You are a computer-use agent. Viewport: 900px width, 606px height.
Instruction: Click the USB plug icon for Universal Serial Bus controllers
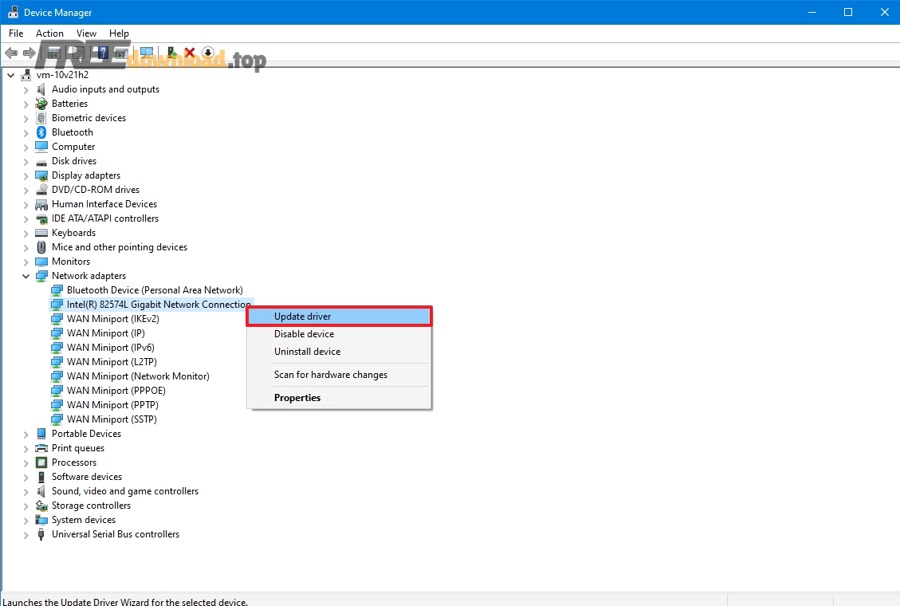[41, 534]
